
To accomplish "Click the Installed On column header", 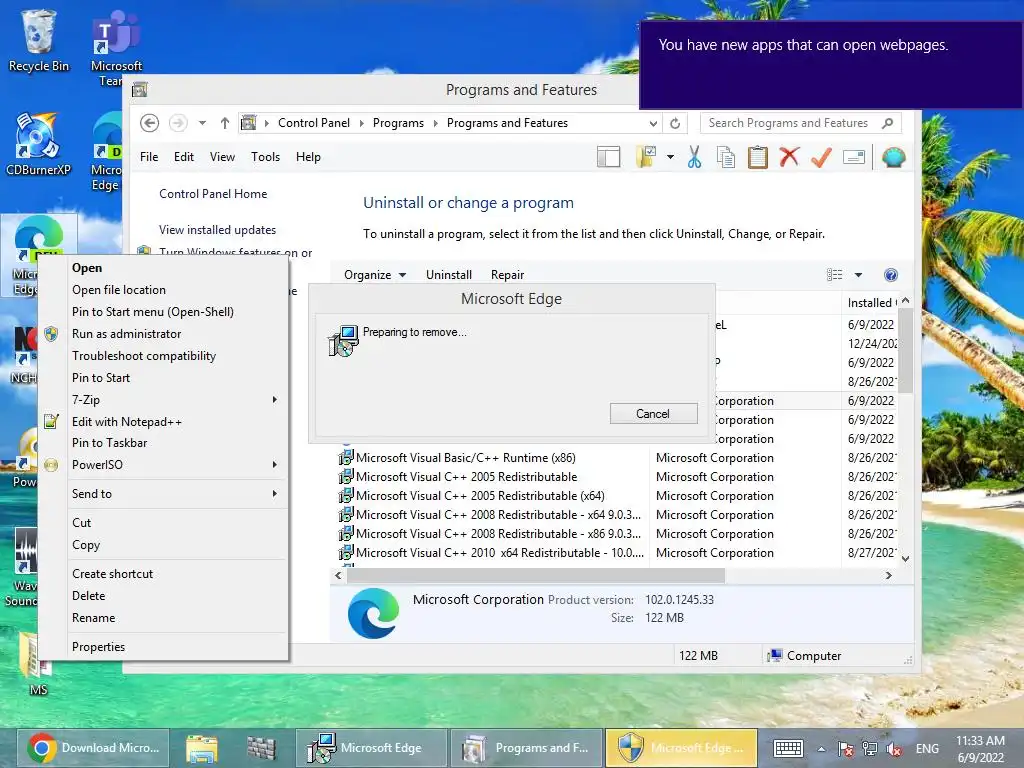I will pos(871,302).
